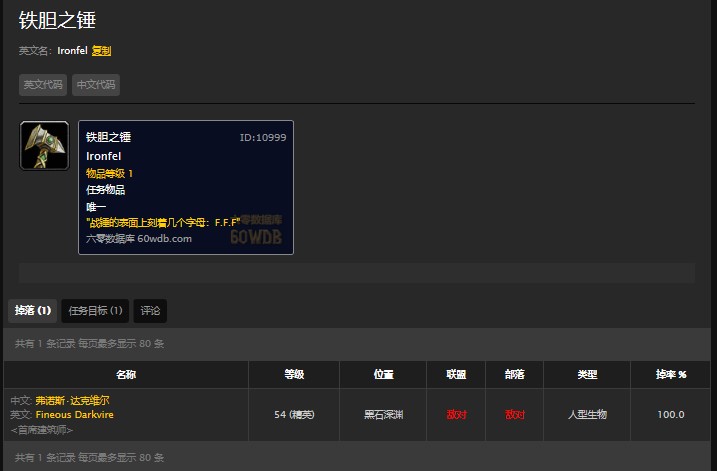Click the 复制 link beside Ironfel

pyautogui.click(x=101, y=50)
